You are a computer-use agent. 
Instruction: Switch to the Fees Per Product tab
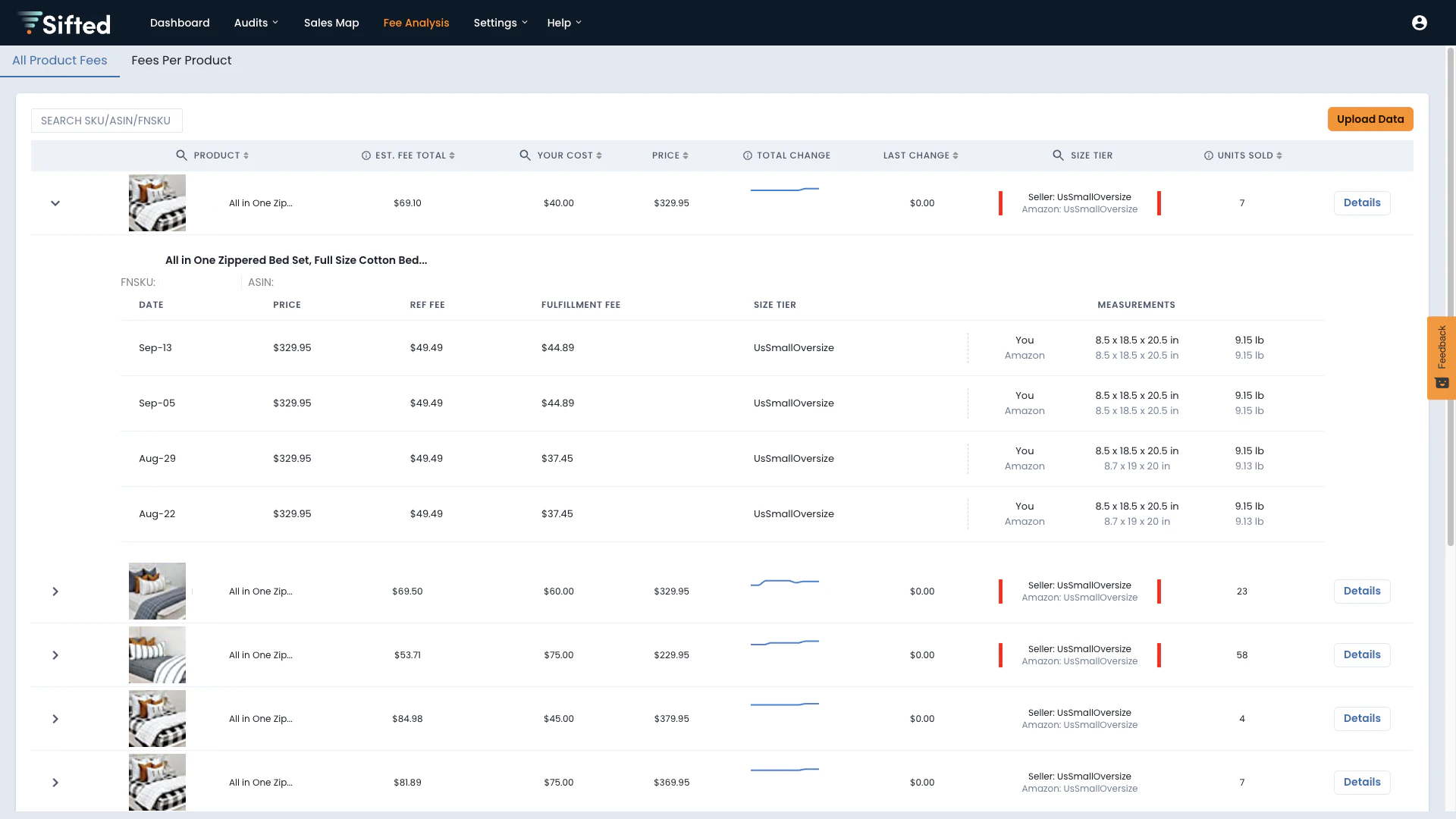[x=181, y=60]
